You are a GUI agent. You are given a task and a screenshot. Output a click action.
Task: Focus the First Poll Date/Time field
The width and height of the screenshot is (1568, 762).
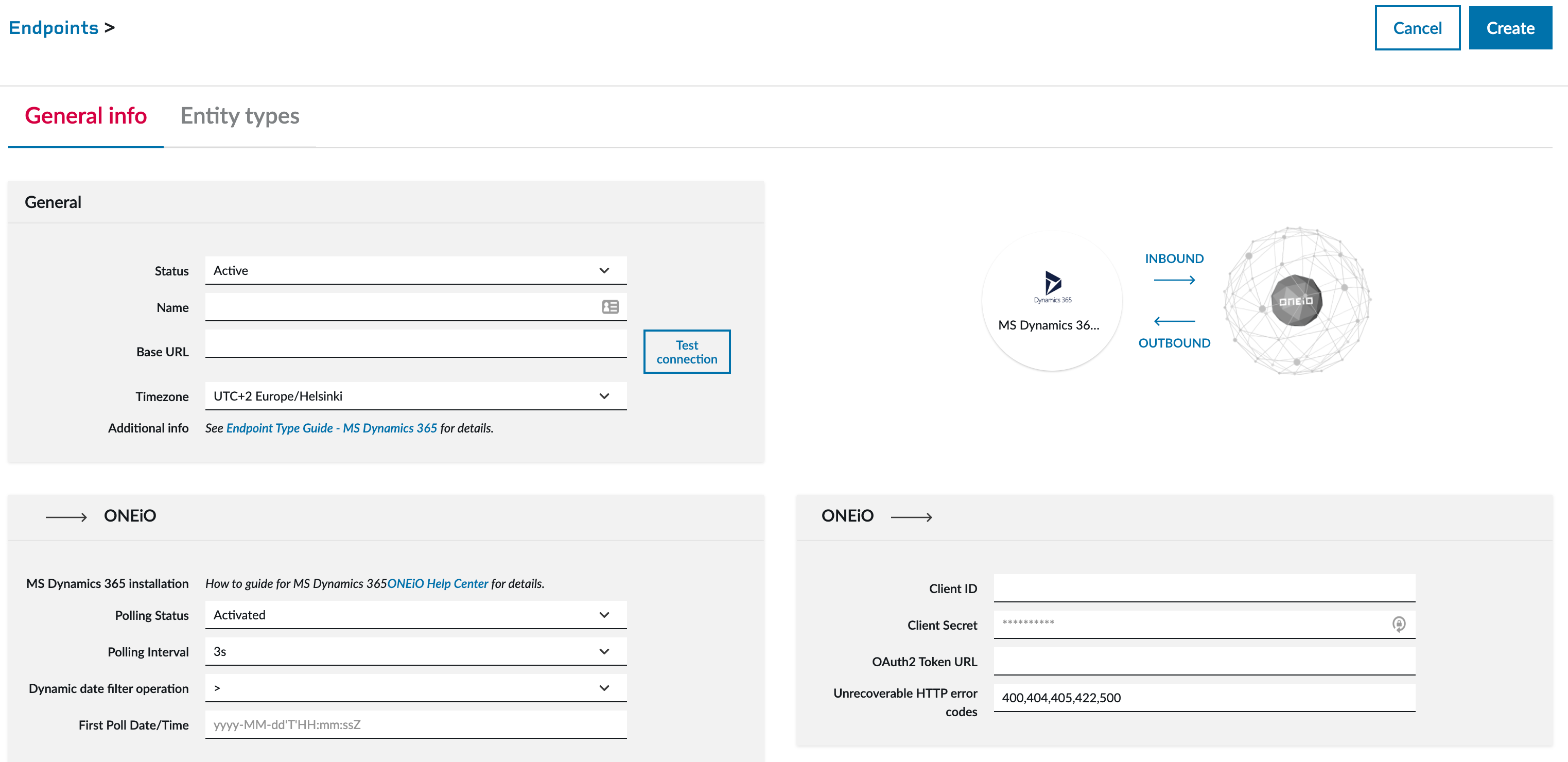416,724
